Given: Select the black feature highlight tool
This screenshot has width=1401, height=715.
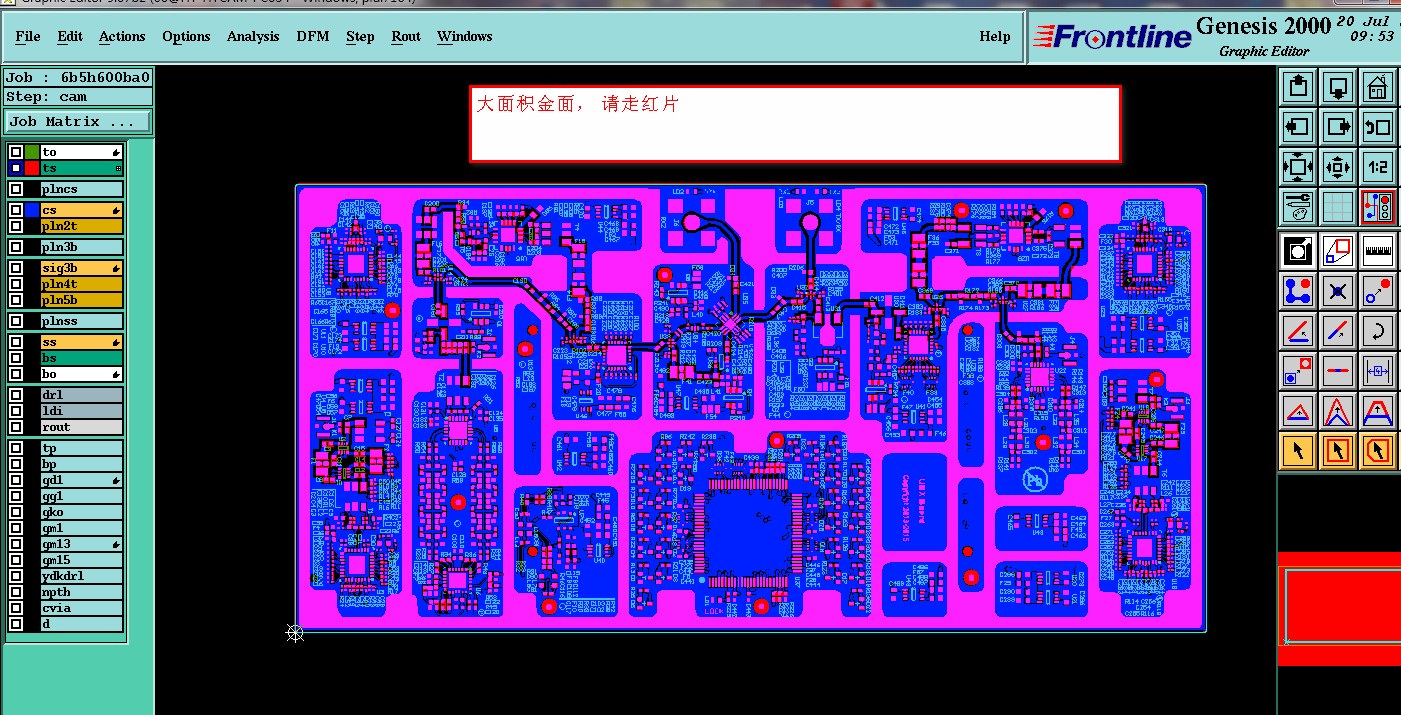Looking at the screenshot, I should coord(1298,251).
